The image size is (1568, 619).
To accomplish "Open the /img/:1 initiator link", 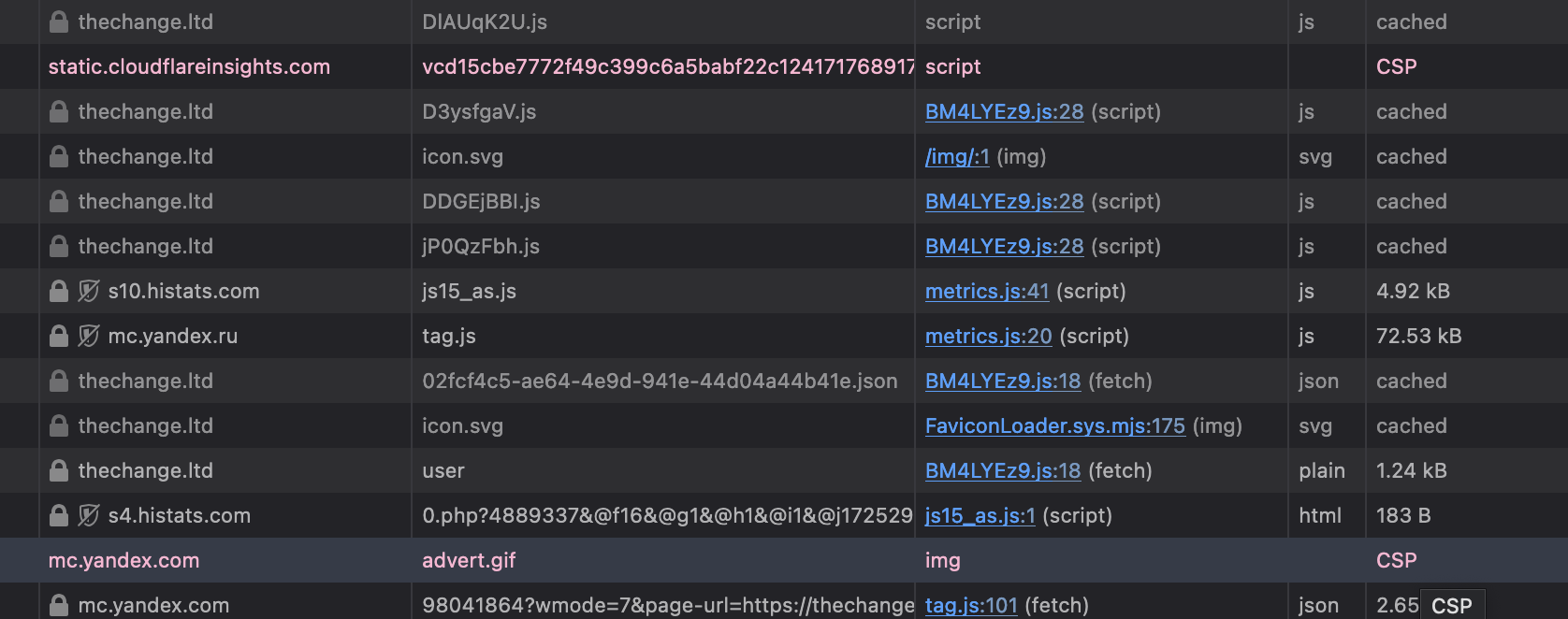I will [957, 157].
